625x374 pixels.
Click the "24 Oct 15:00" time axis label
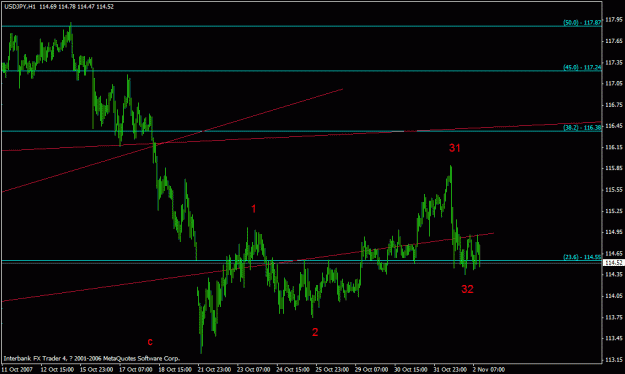click(x=293, y=370)
